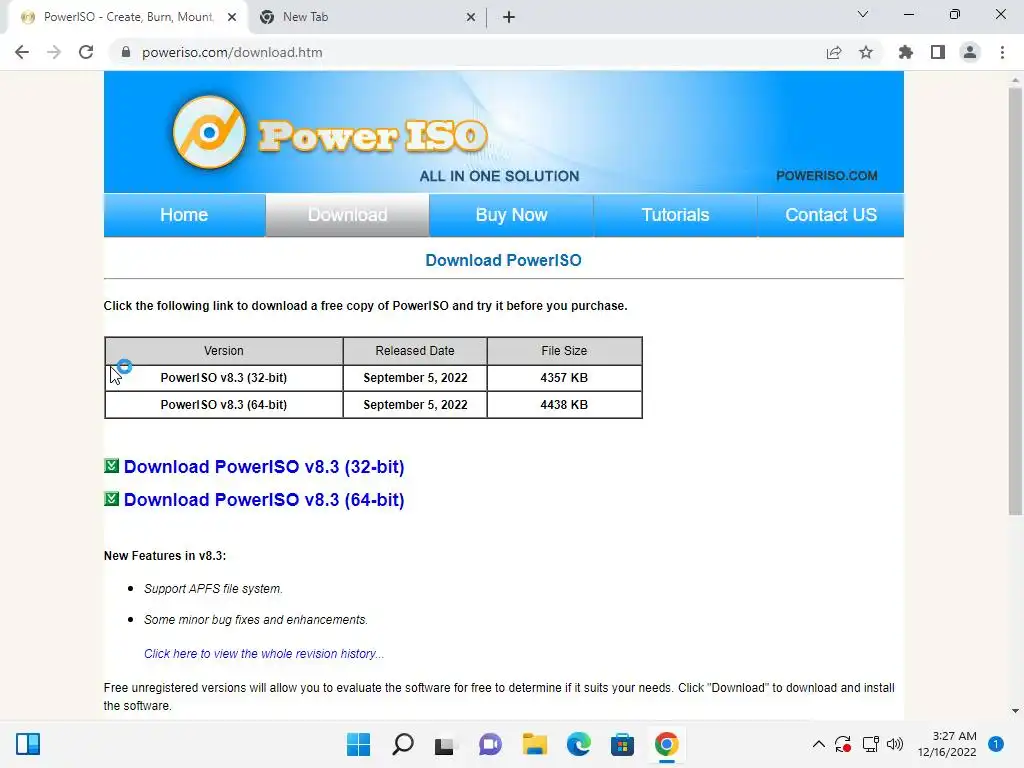This screenshot has height=768, width=1024.
Task: Bookmark this page with the star
Action: pos(866,52)
